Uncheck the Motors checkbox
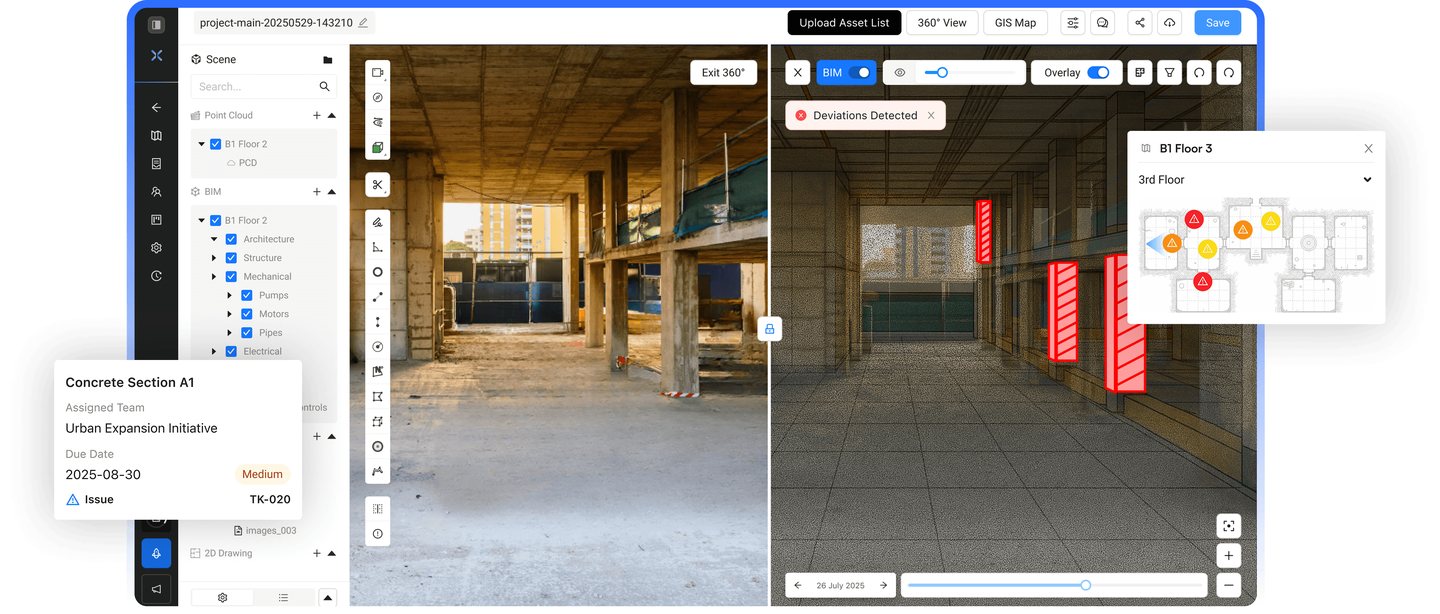The image size is (1440, 614). coord(247,314)
